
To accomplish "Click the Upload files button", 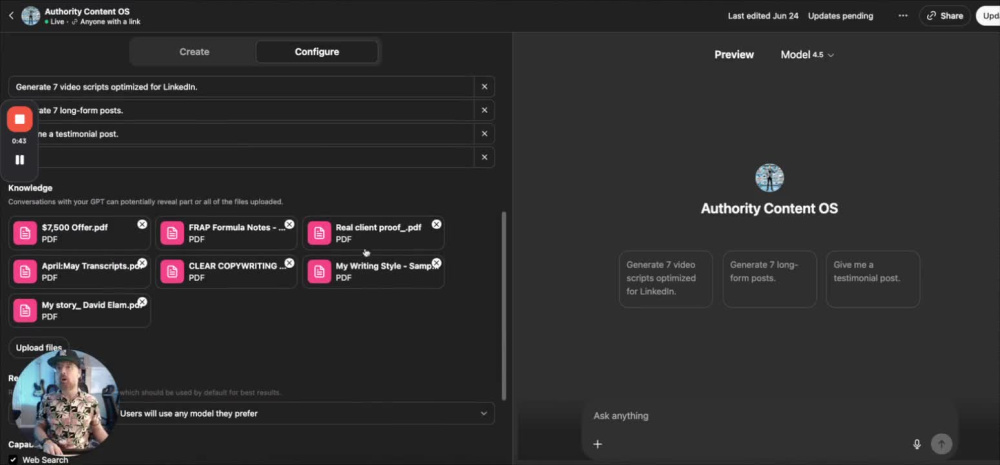I will pos(38,348).
